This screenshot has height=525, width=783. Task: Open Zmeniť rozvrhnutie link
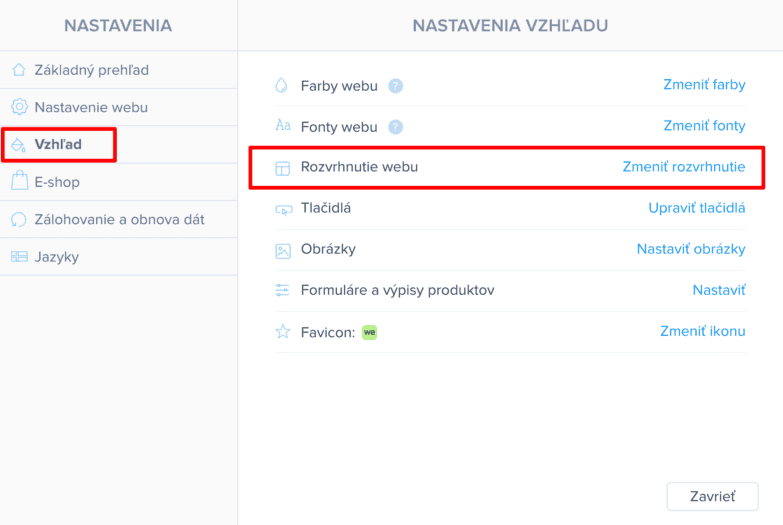coord(684,167)
